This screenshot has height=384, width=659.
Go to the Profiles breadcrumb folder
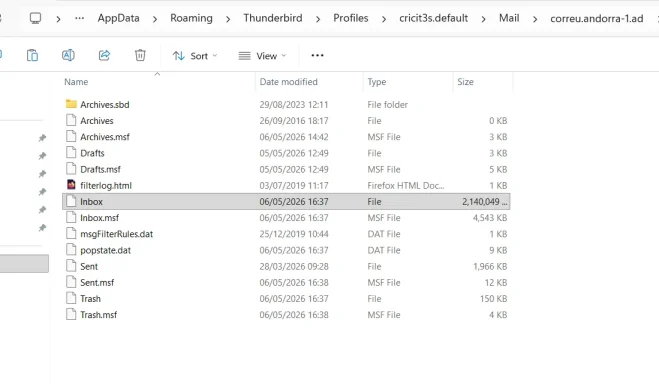[351, 18]
